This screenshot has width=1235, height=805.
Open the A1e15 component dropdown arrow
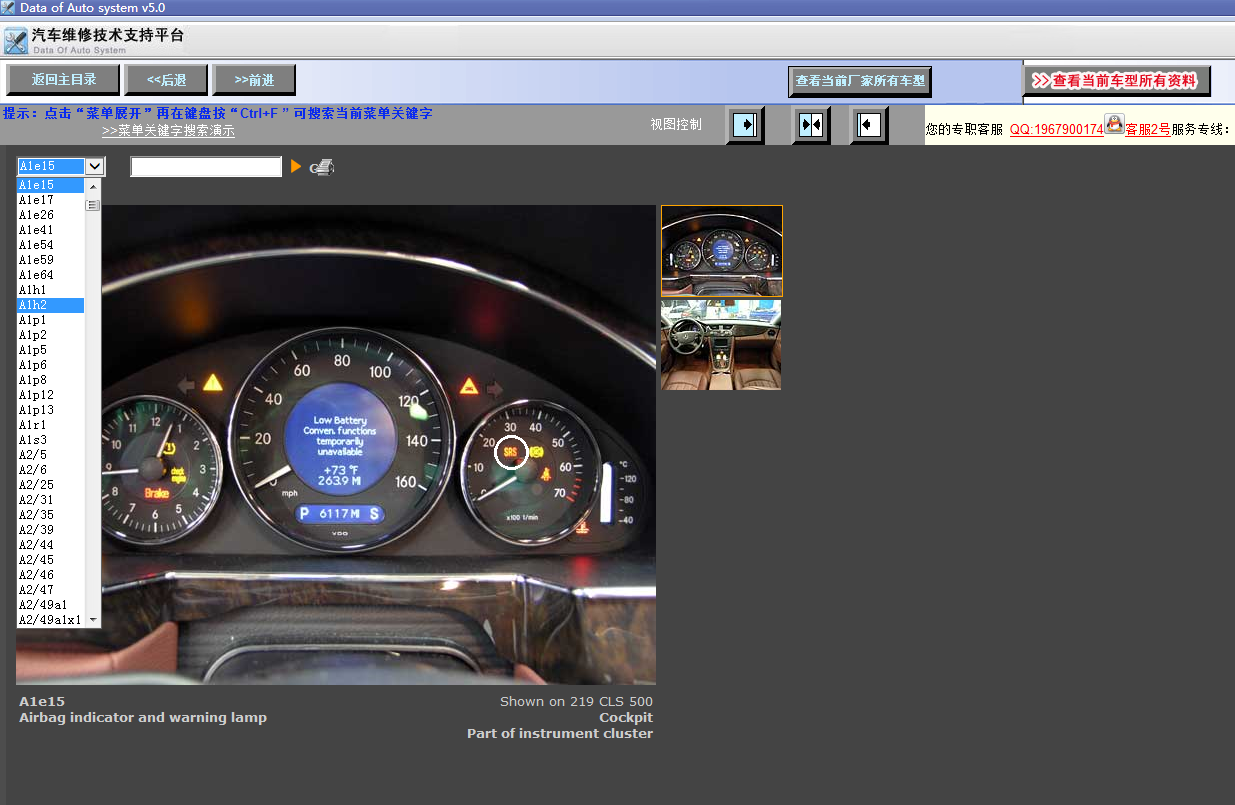pyautogui.click(x=95, y=166)
